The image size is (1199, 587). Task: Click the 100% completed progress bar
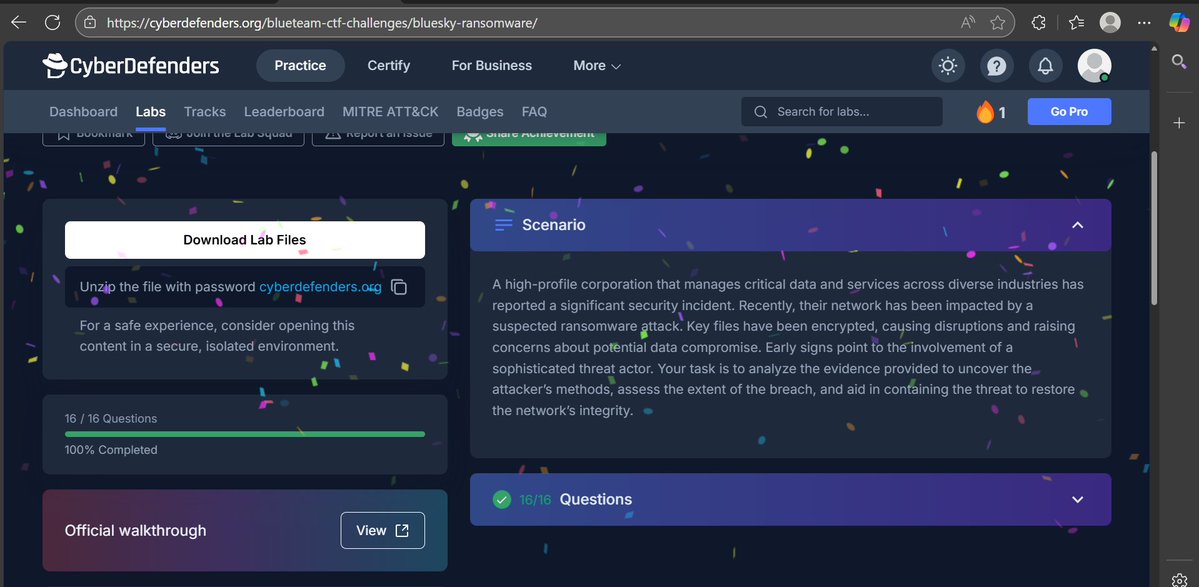245,434
